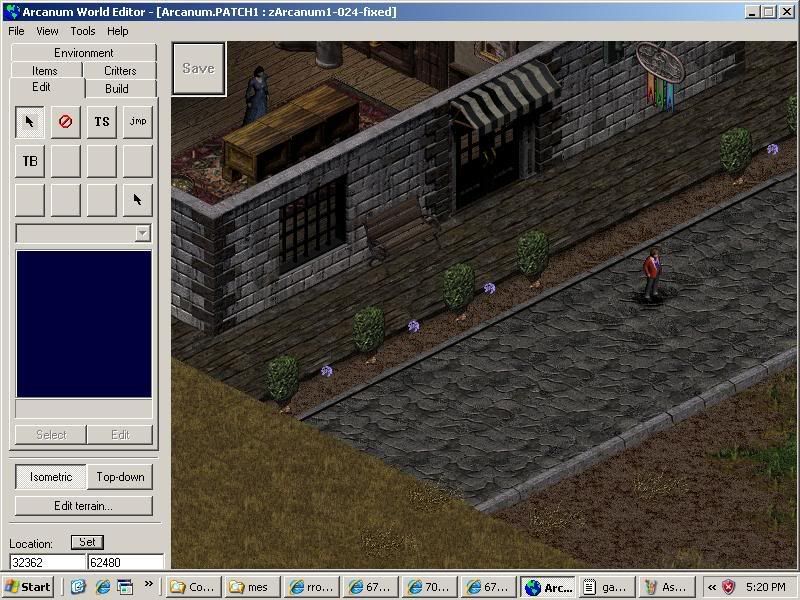The height and width of the screenshot is (600, 800).
Task: Switch to the rro... browser taskbar item
Action: pyautogui.click(x=311, y=587)
